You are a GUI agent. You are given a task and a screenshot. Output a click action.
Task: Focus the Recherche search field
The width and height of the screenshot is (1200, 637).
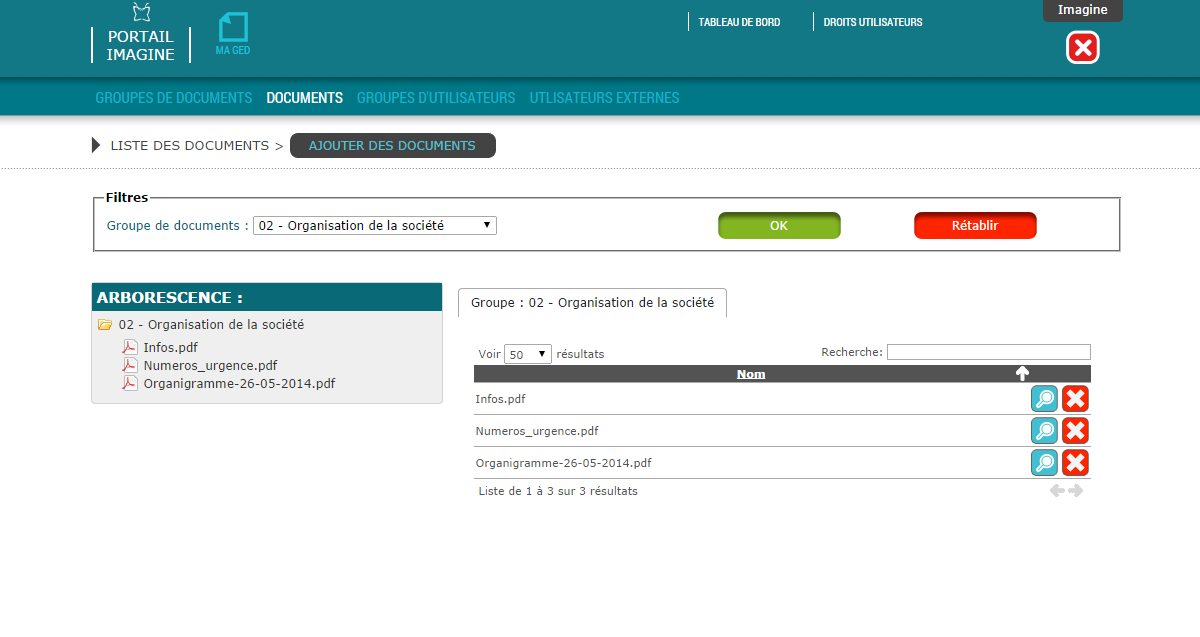point(989,352)
